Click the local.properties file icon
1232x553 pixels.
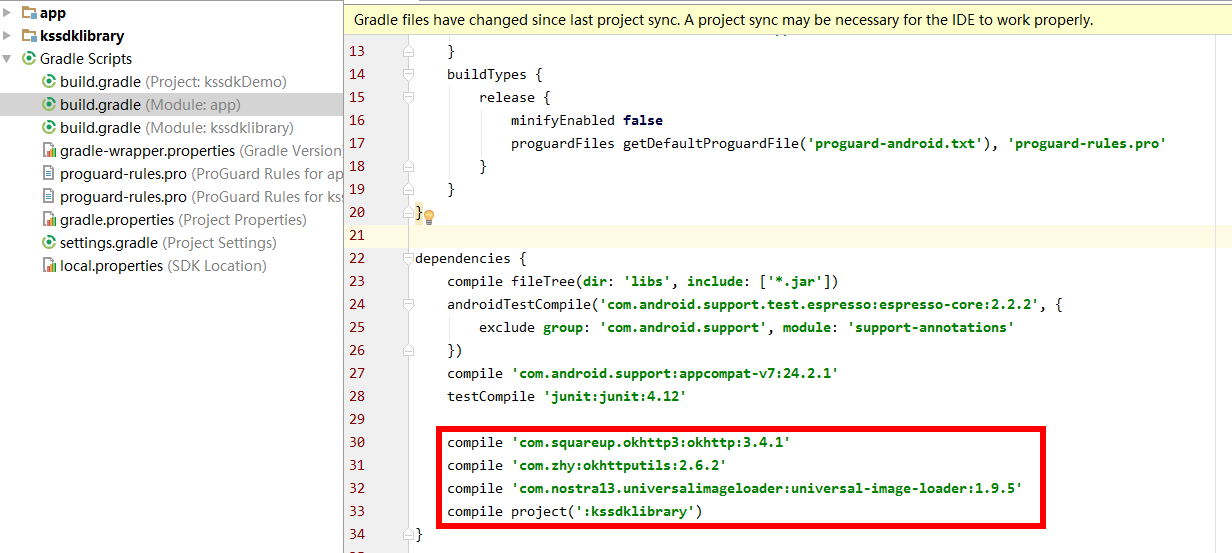point(49,266)
